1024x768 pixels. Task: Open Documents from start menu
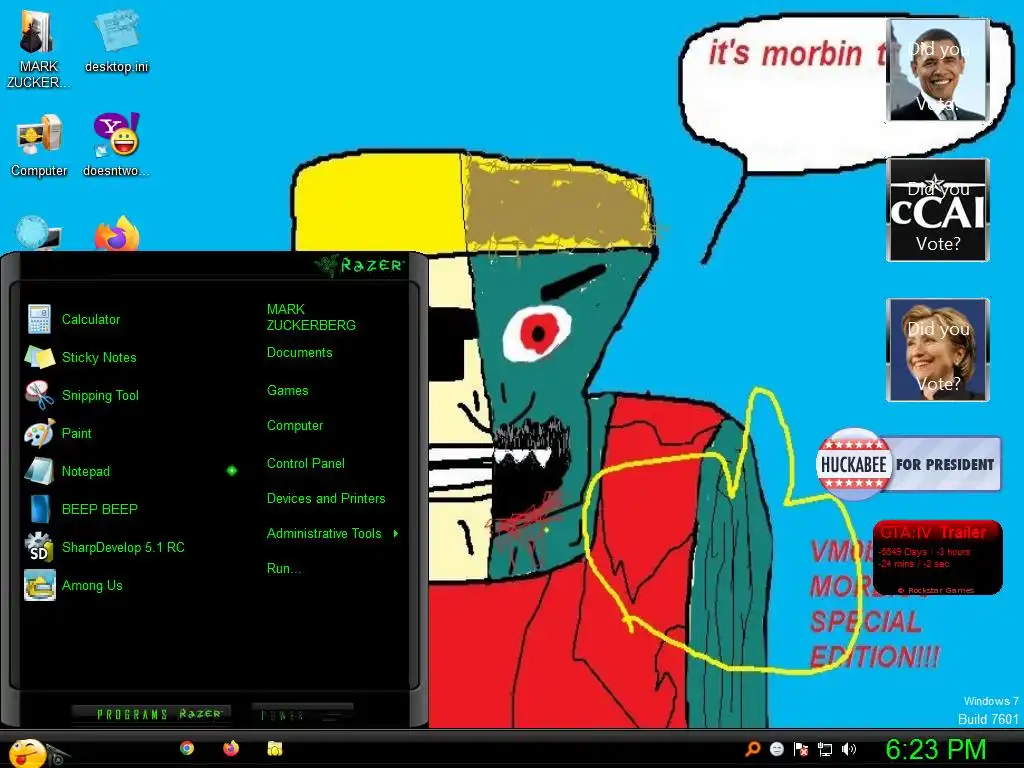coord(299,353)
